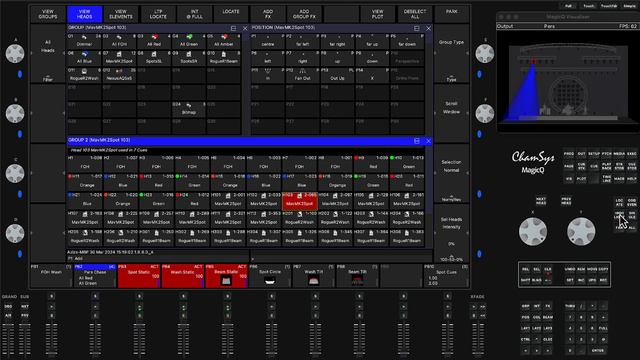Select the 'centre' position P1
This screenshot has width=640, height=360.
[x=268, y=40]
